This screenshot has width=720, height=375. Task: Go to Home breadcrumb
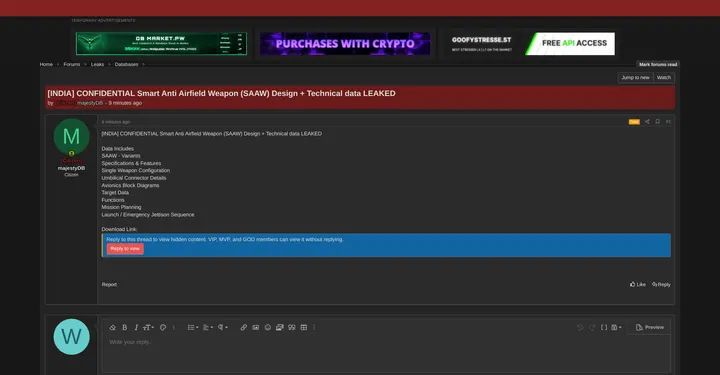click(x=46, y=64)
